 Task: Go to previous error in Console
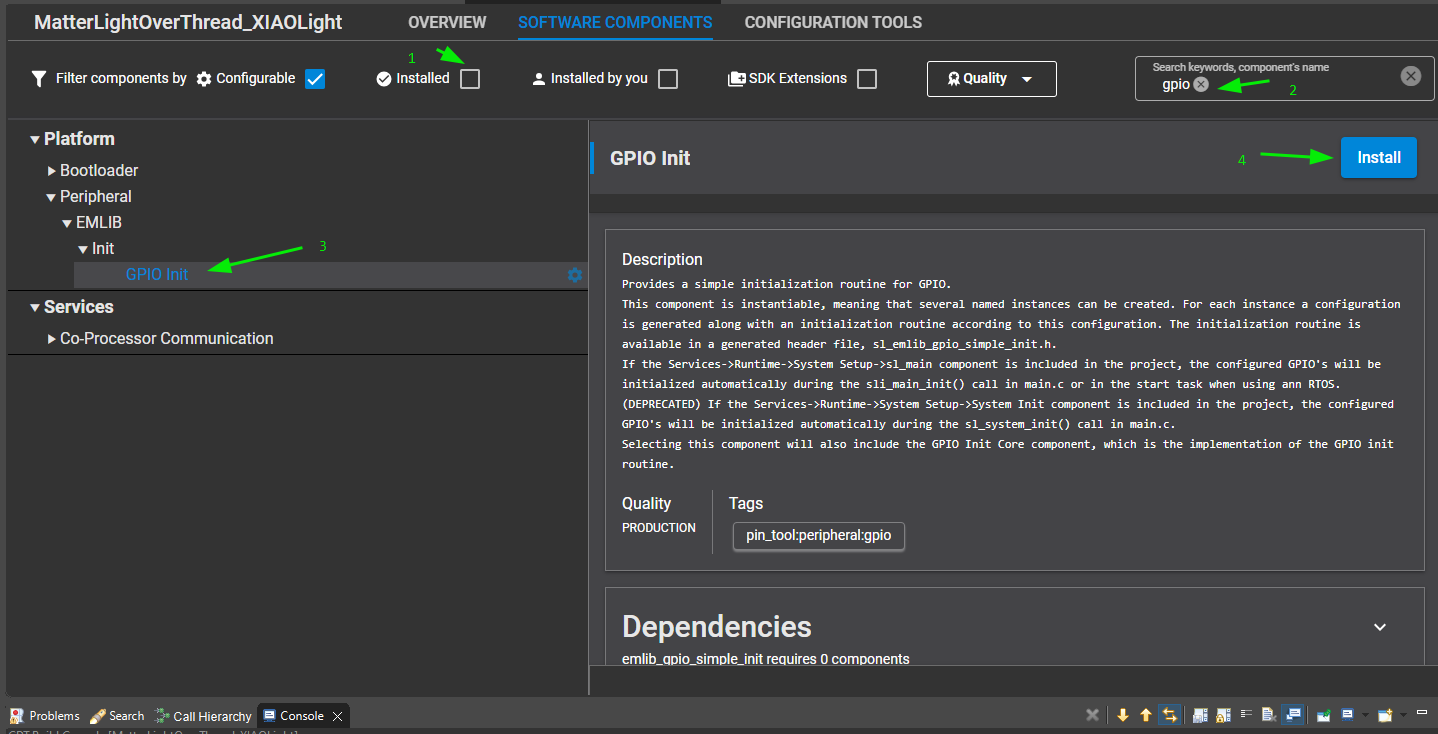(1146, 715)
